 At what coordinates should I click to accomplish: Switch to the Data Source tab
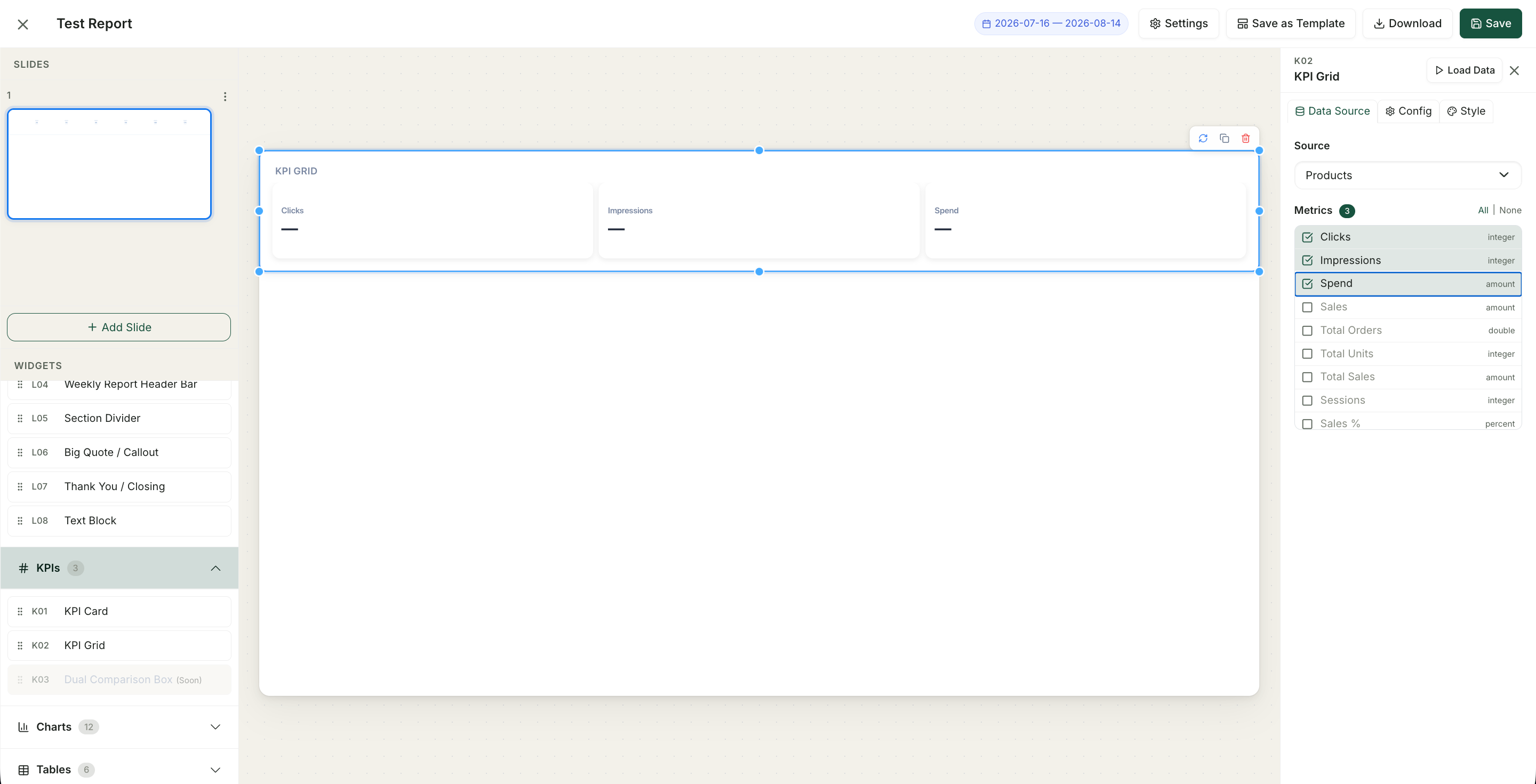click(1333, 111)
